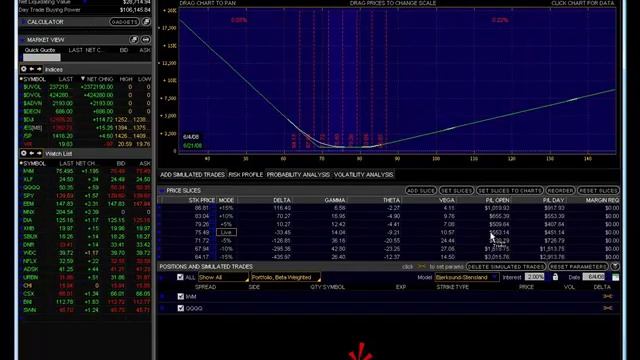Open the Portfolio, Beta Weighted dropdown

pos(286,277)
